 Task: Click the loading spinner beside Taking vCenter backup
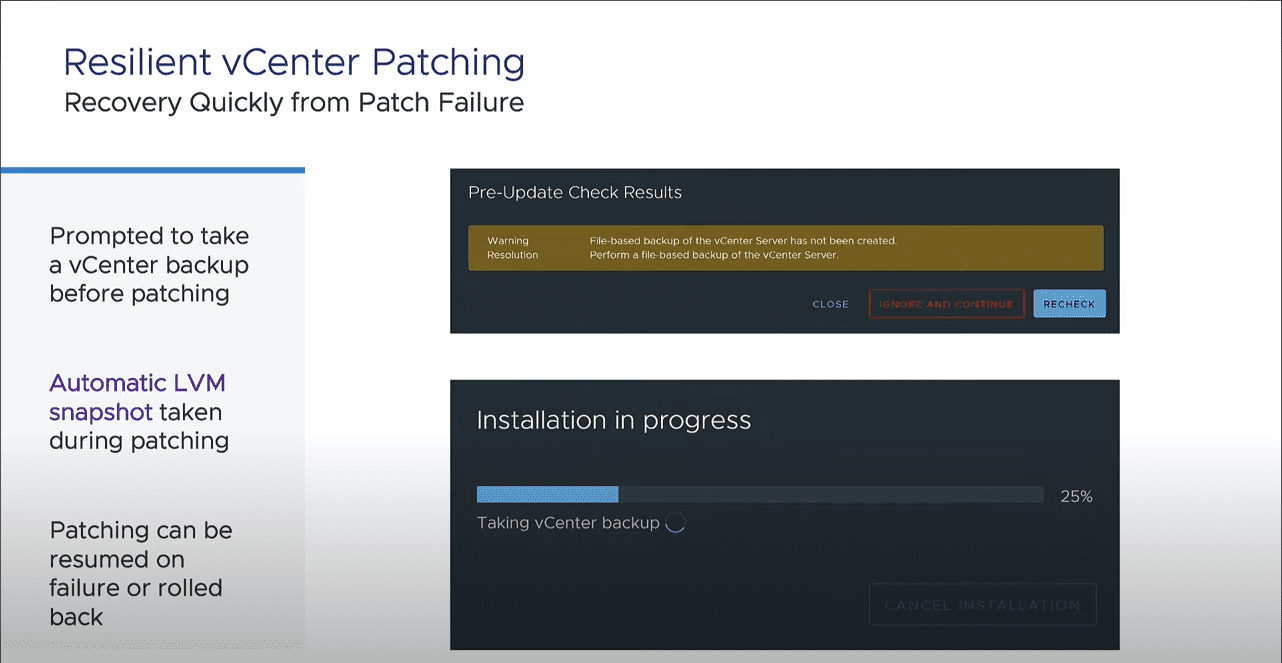675,523
